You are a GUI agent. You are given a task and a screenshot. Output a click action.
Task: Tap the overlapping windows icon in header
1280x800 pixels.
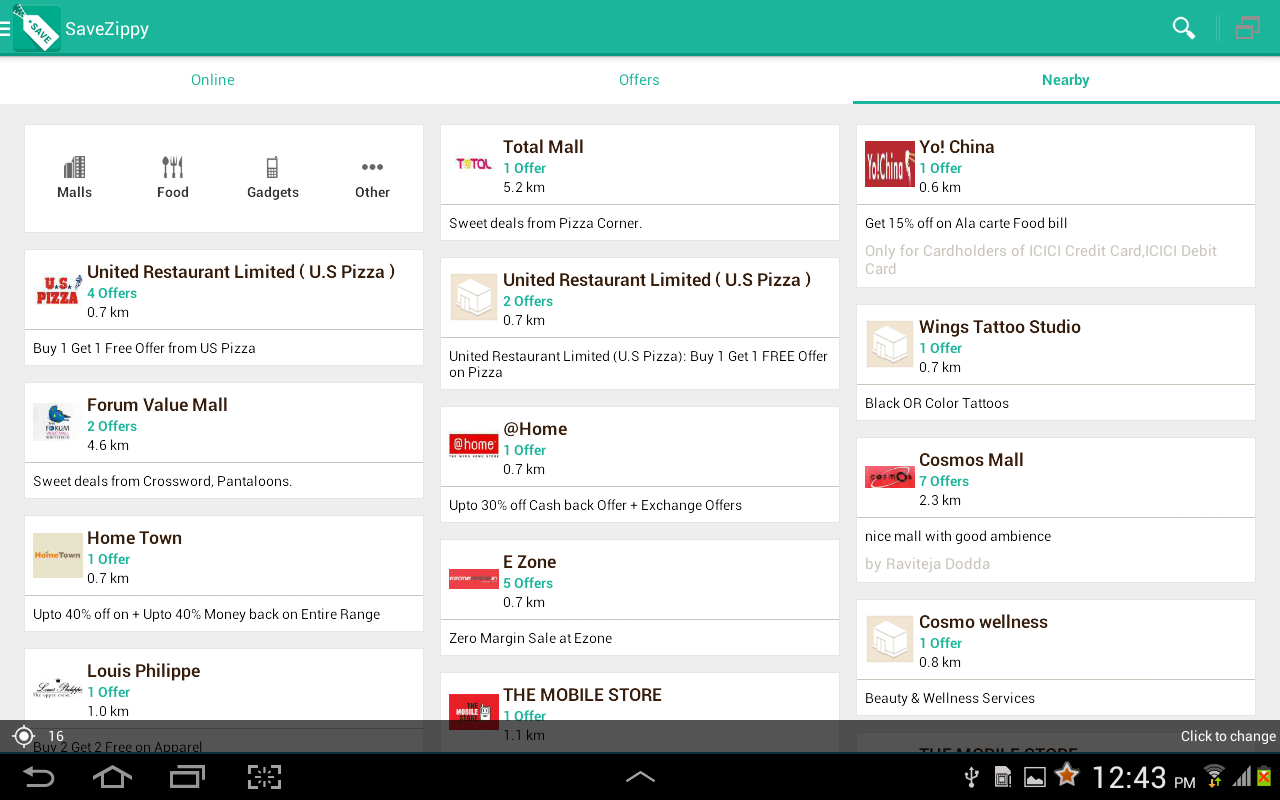(x=1247, y=28)
